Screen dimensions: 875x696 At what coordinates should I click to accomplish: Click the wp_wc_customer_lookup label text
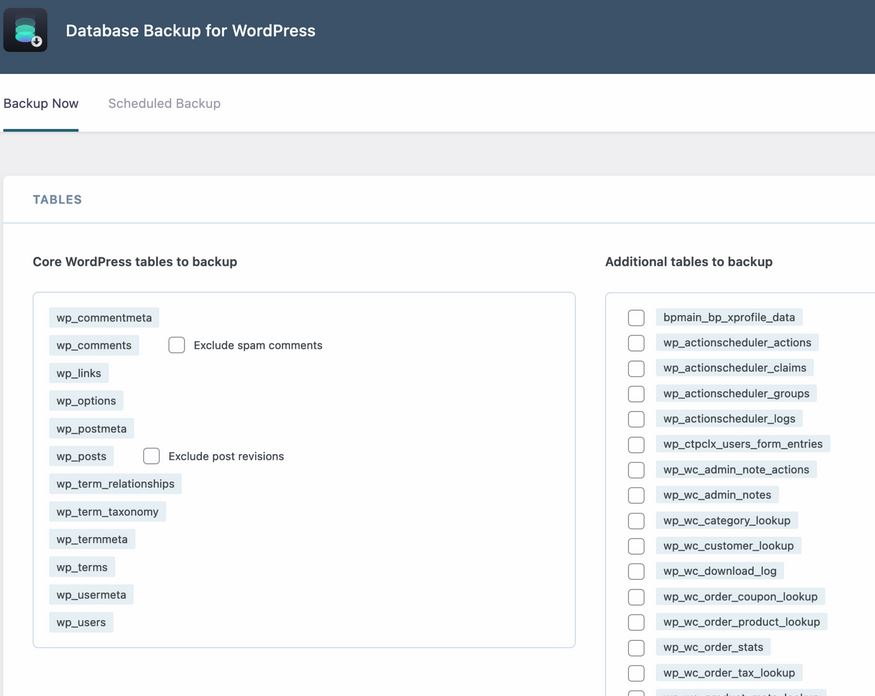728,546
